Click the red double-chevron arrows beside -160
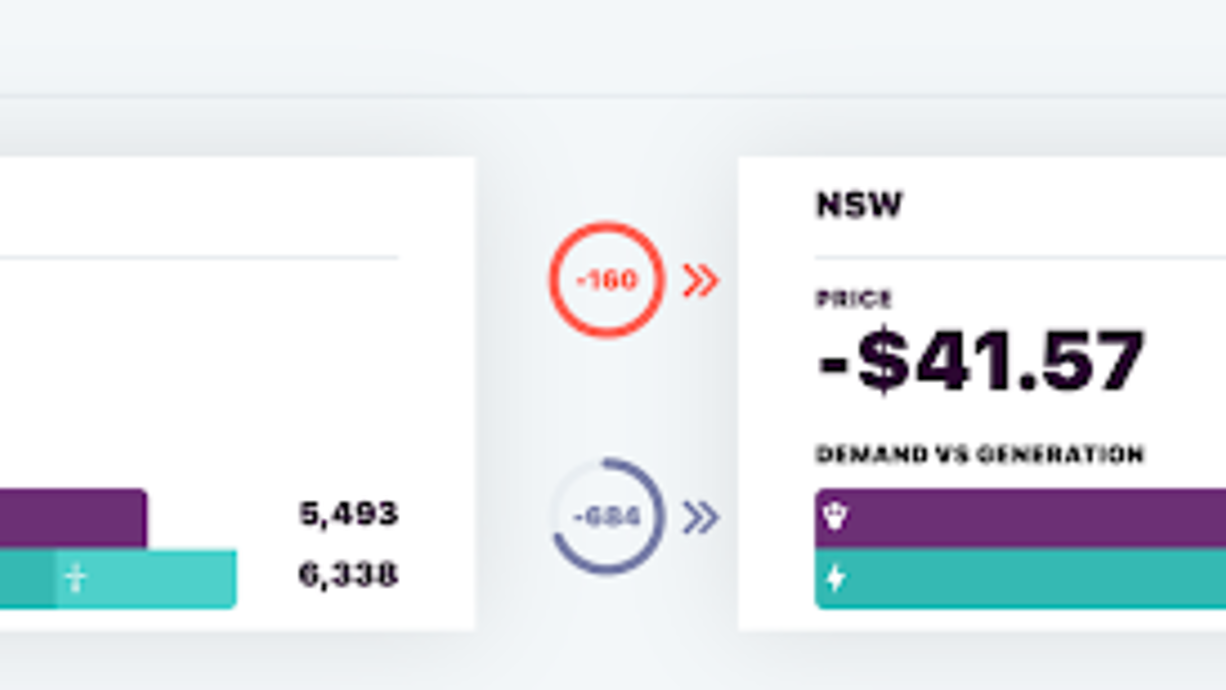This screenshot has width=1226, height=690. pos(700,281)
